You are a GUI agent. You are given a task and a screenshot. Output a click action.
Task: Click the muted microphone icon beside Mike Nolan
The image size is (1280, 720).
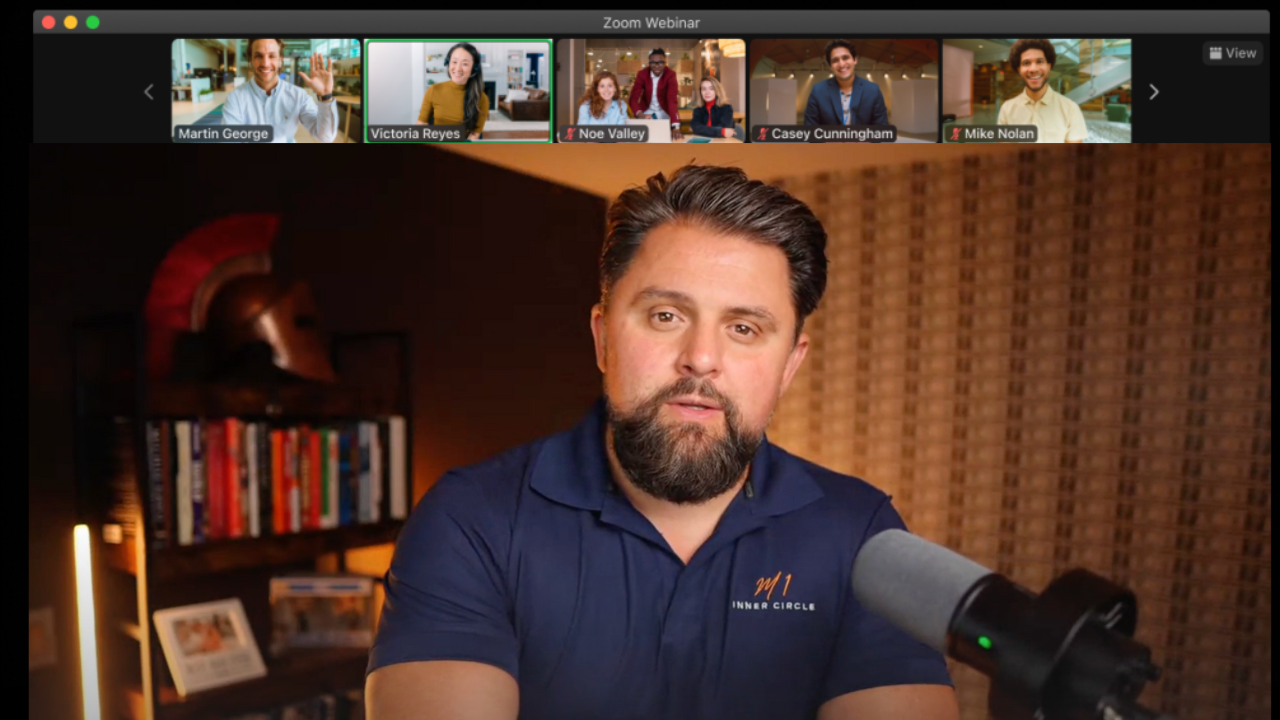[955, 133]
